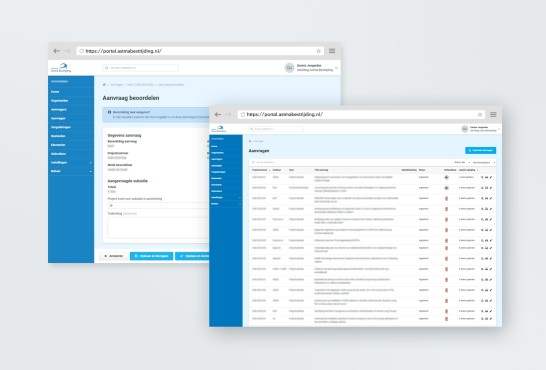Click the info icon in the blue notice banner
Viewport: 546px width, 370px height.
pos(109,112)
